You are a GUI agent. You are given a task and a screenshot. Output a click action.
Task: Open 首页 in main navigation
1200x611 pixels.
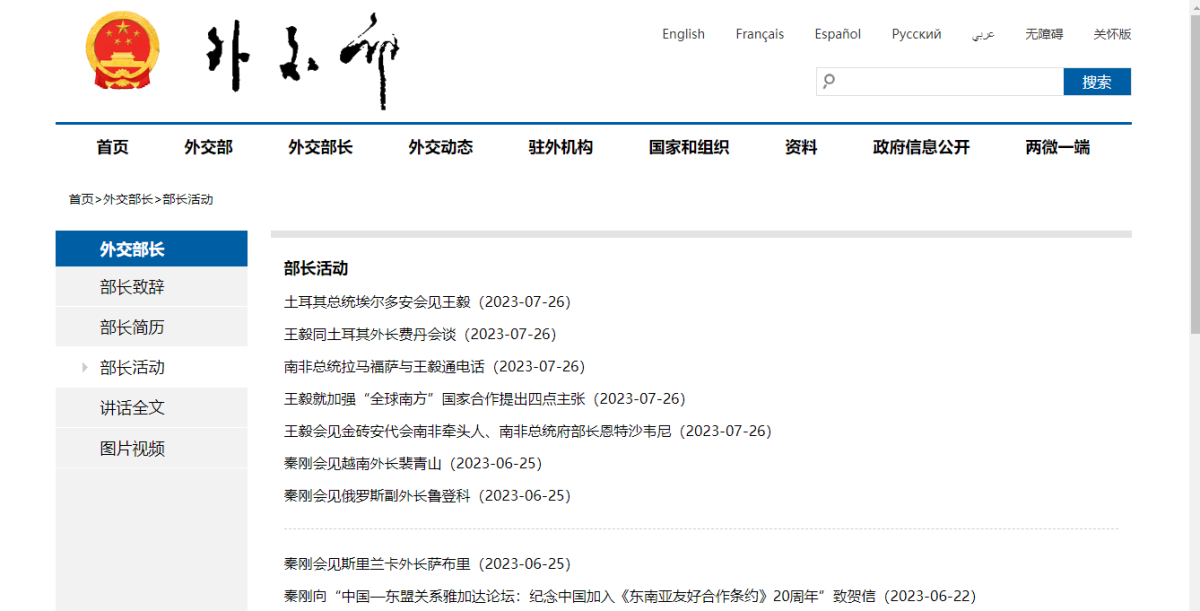tap(112, 147)
